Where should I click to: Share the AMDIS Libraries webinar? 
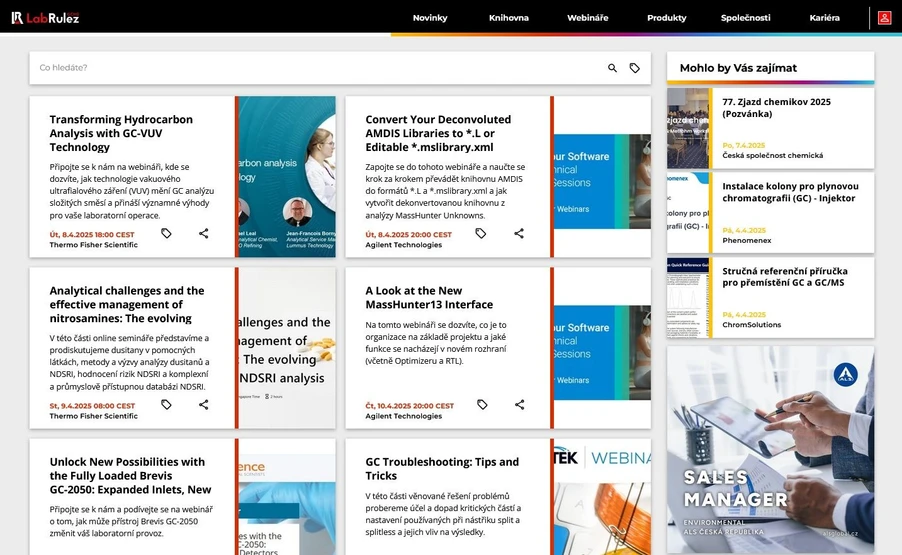[x=519, y=233]
